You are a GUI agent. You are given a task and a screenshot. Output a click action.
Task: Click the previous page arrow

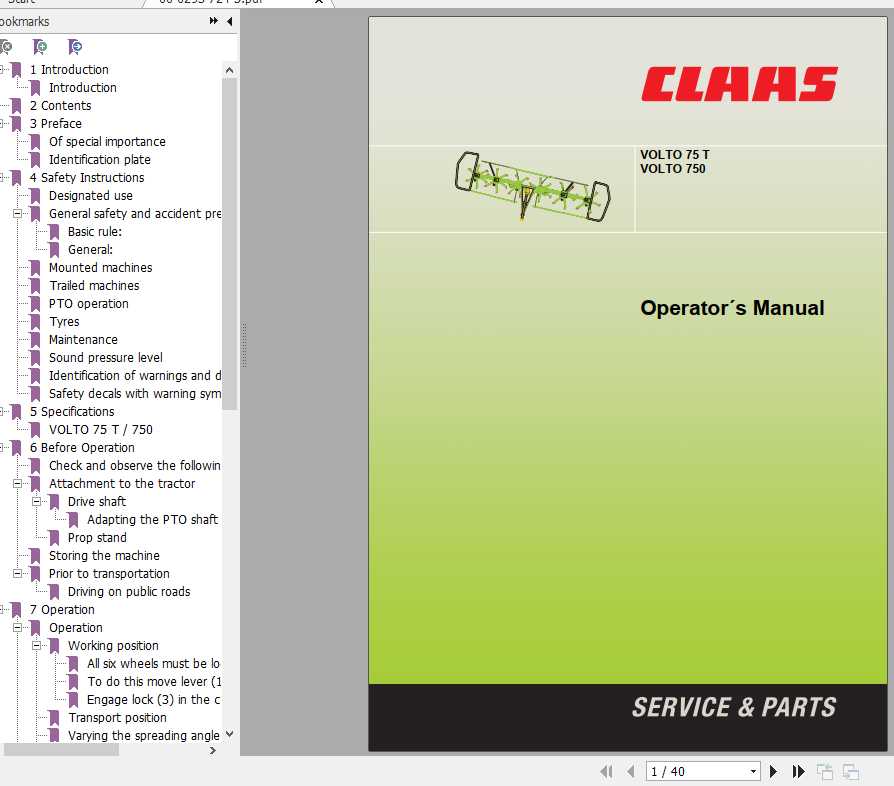tap(629, 771)
